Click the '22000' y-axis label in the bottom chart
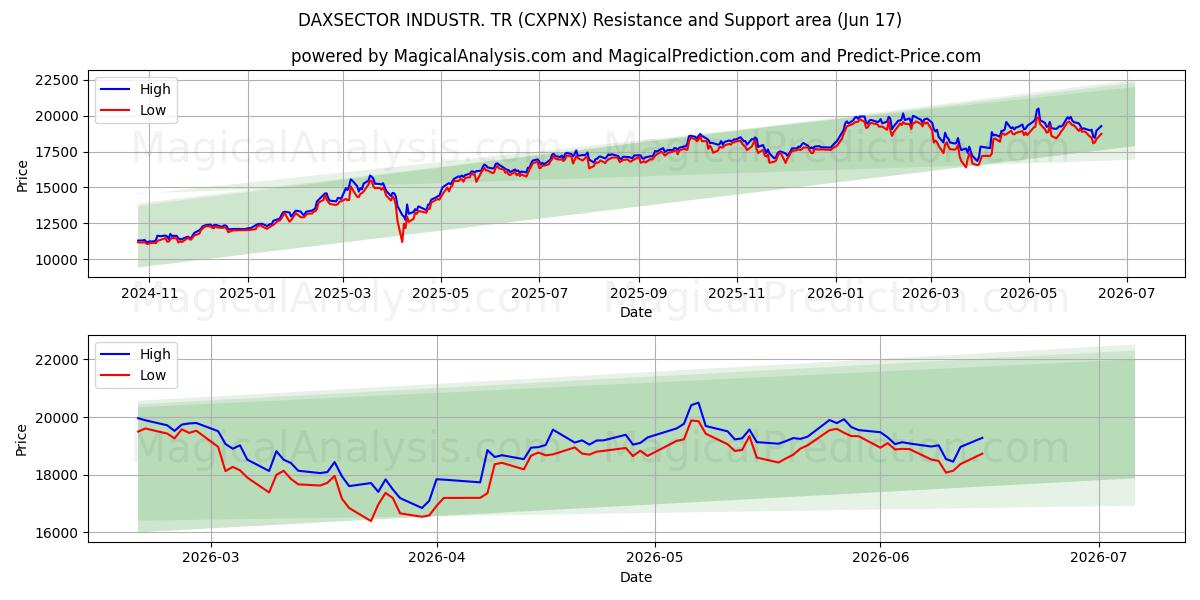 click(x=57, y=360)
